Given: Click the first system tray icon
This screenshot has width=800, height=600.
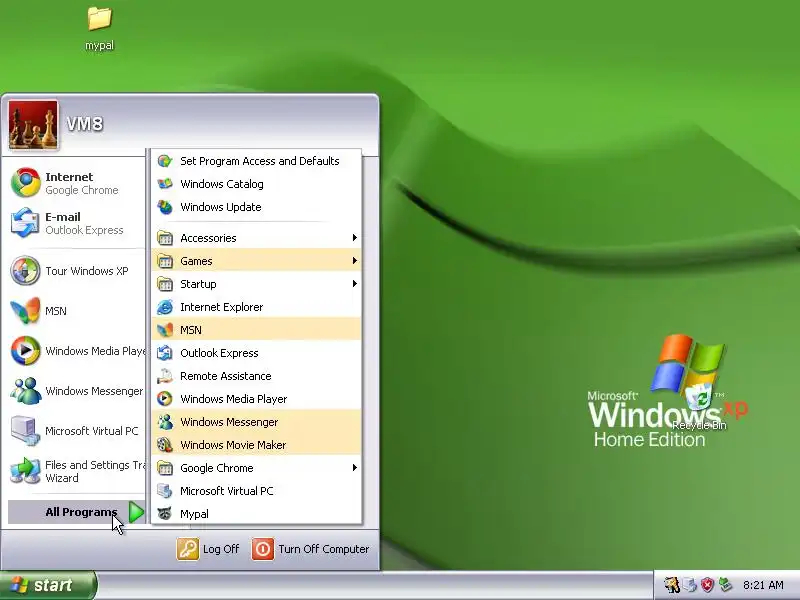Looking at the screenshot, I should (x=671, y=585).
